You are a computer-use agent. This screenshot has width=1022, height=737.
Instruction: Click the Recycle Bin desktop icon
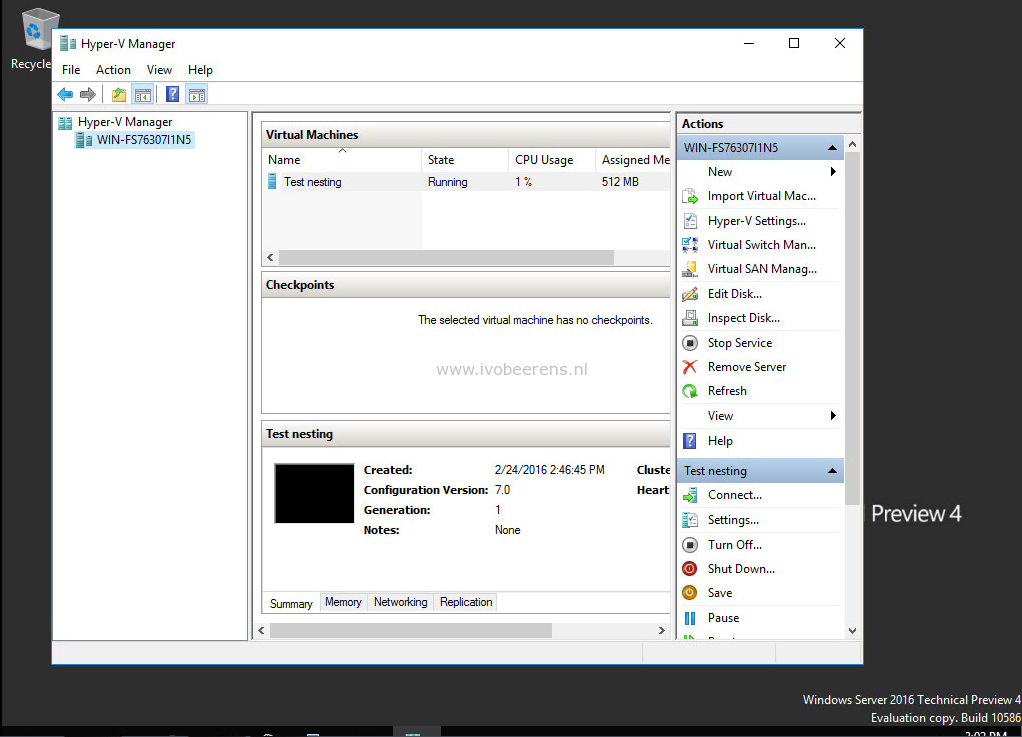click(39, 29)
